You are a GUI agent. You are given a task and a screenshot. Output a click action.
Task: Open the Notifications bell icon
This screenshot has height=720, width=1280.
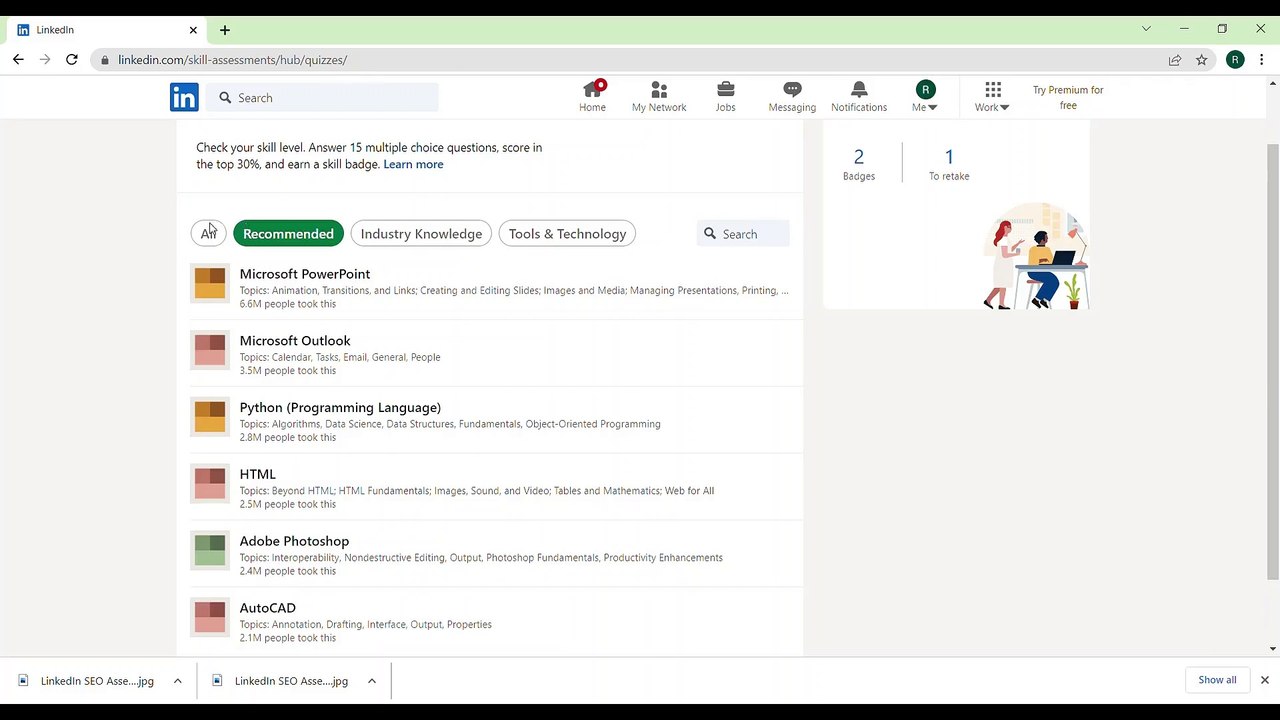(x=859, y=97)
